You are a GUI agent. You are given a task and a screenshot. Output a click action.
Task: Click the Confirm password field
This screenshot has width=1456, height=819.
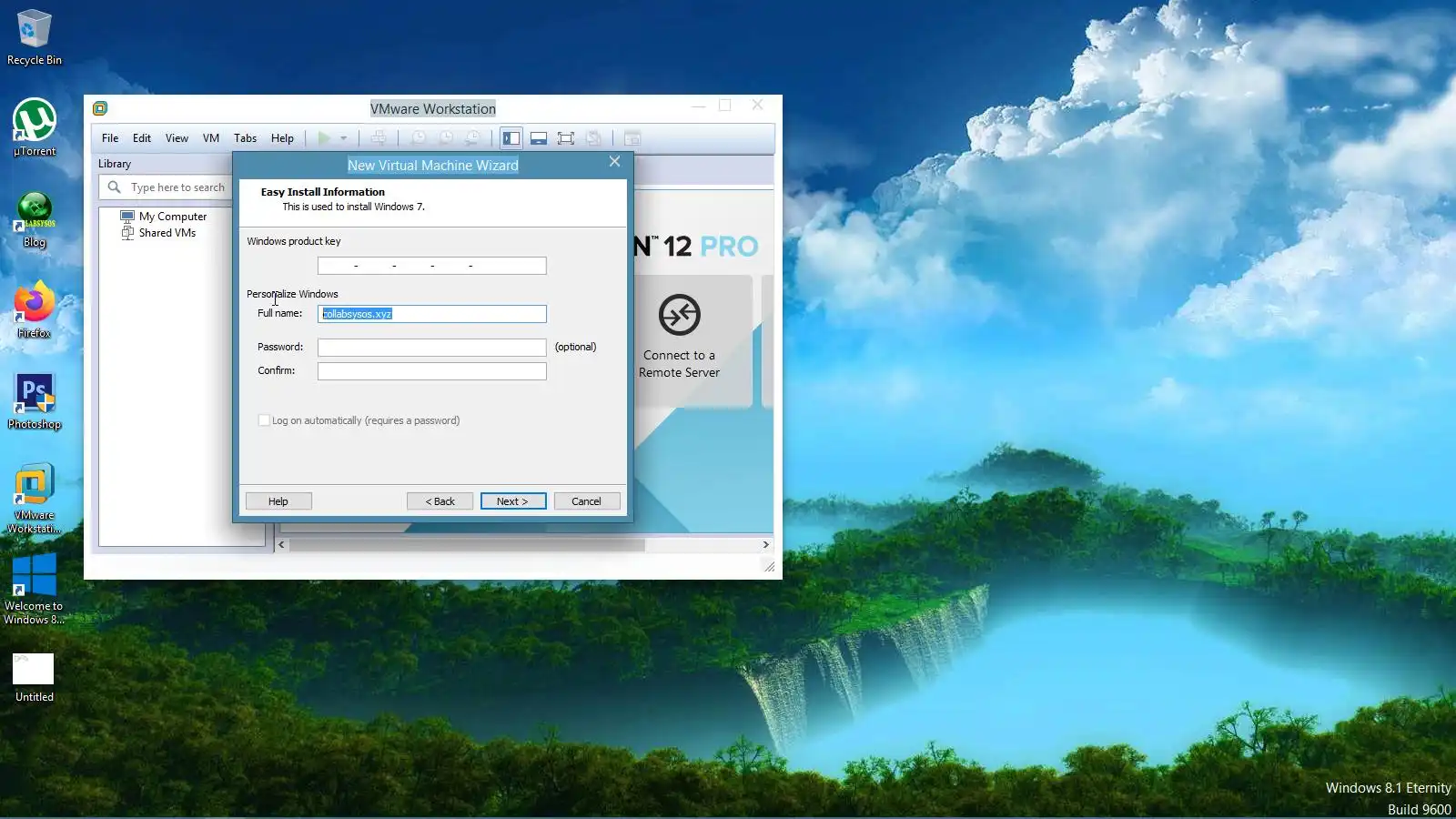[x=432, y=371]
